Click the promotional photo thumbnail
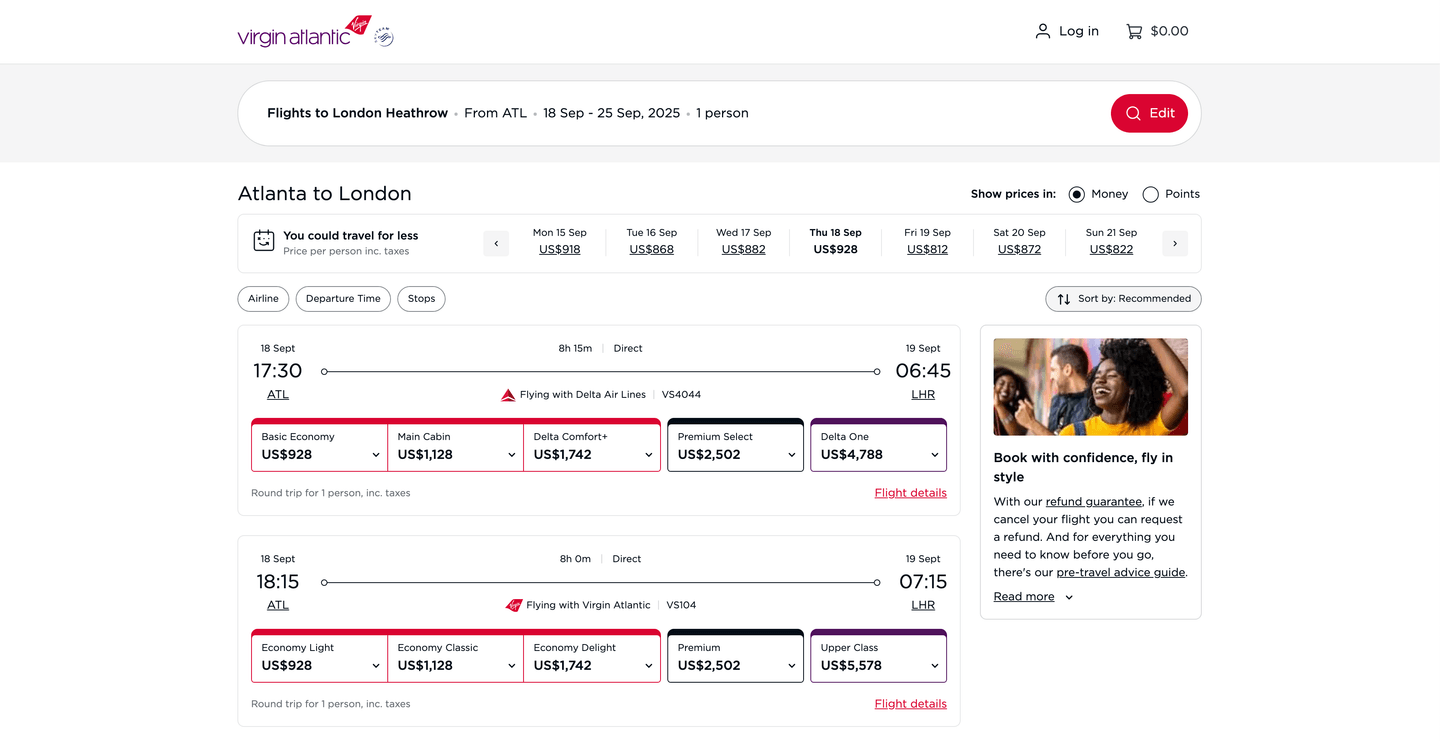 (x=1090, y=386)
